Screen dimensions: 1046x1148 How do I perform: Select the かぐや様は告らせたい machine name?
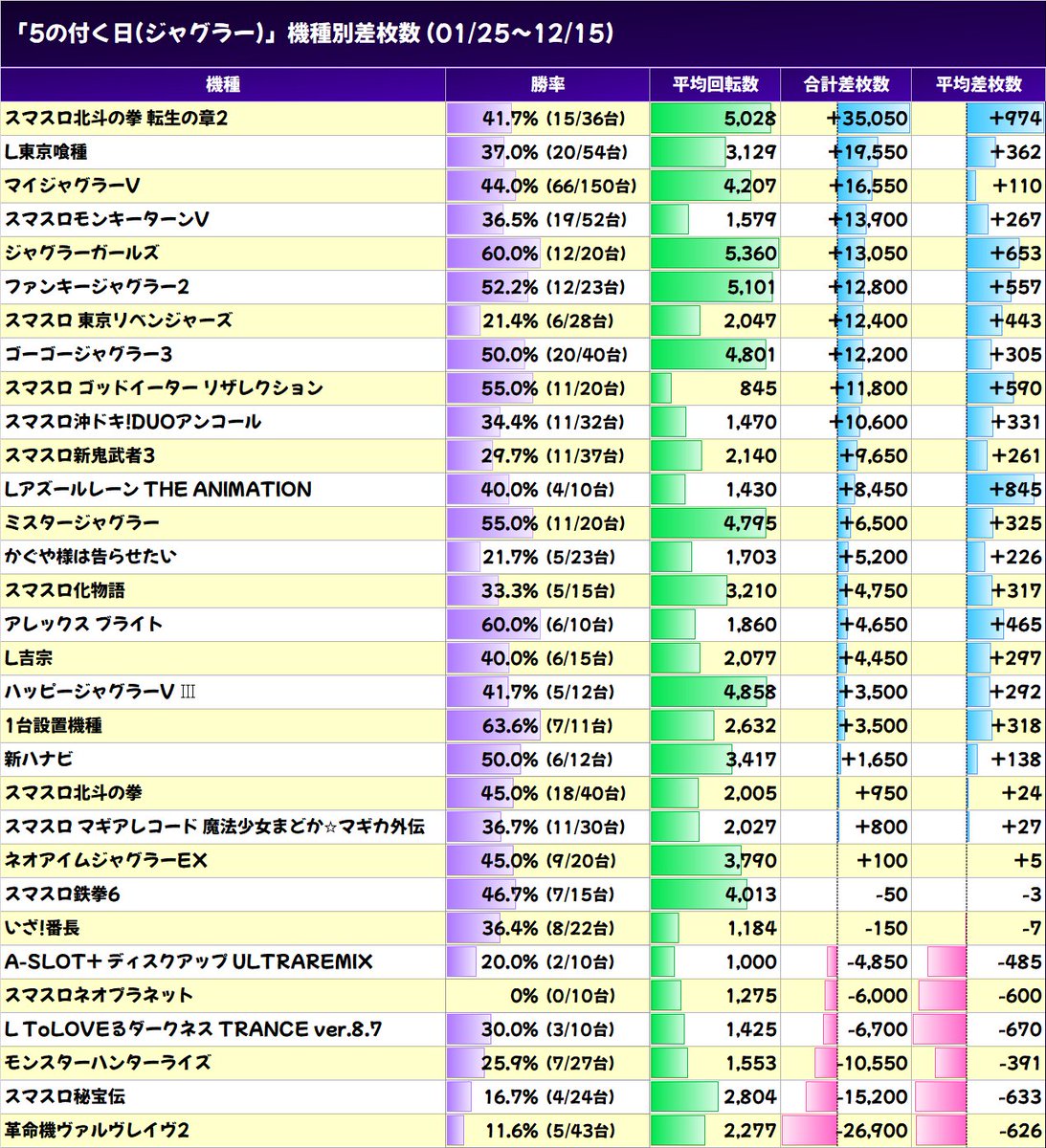pos(90,557)
